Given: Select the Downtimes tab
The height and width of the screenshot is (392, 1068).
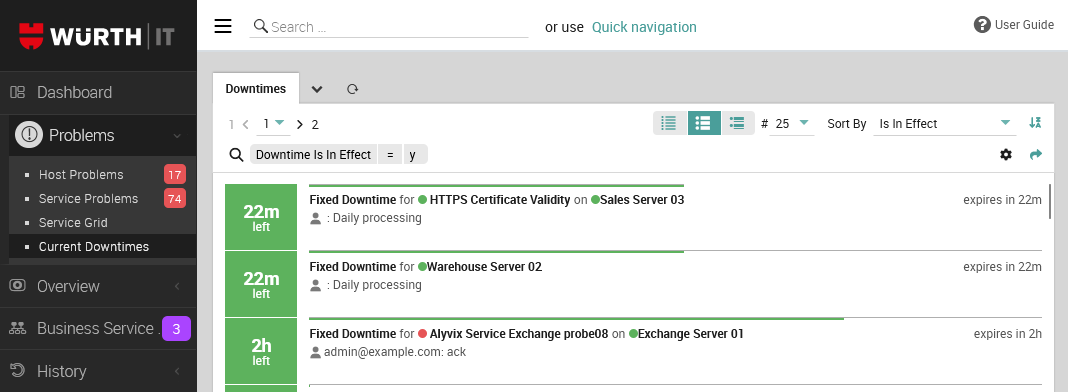Looking at the screenshot, I should pos(256,88).
